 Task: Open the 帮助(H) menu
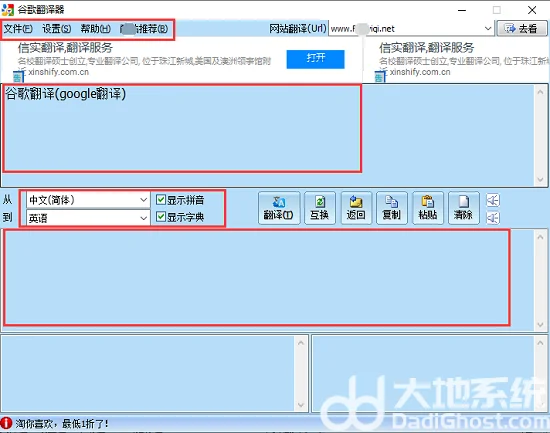[x=95, y=29]
